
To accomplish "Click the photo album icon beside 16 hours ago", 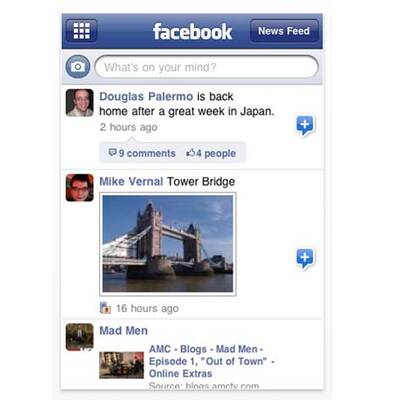I will 105,308.
